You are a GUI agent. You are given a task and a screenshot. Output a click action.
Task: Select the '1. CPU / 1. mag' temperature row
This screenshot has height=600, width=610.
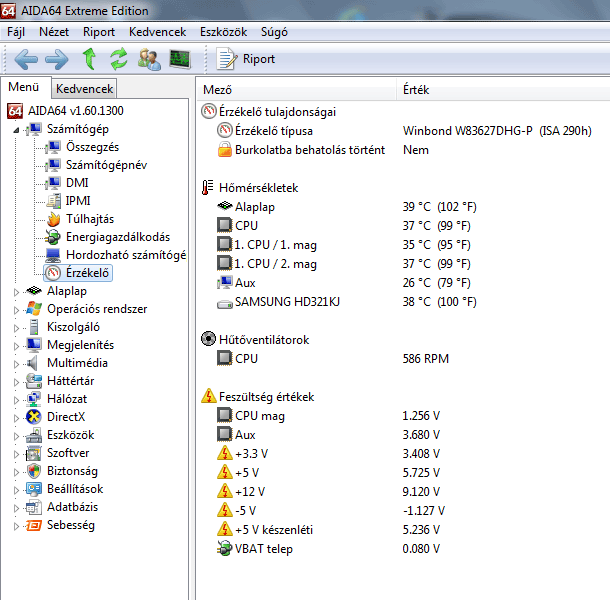[x=344, y=245]
